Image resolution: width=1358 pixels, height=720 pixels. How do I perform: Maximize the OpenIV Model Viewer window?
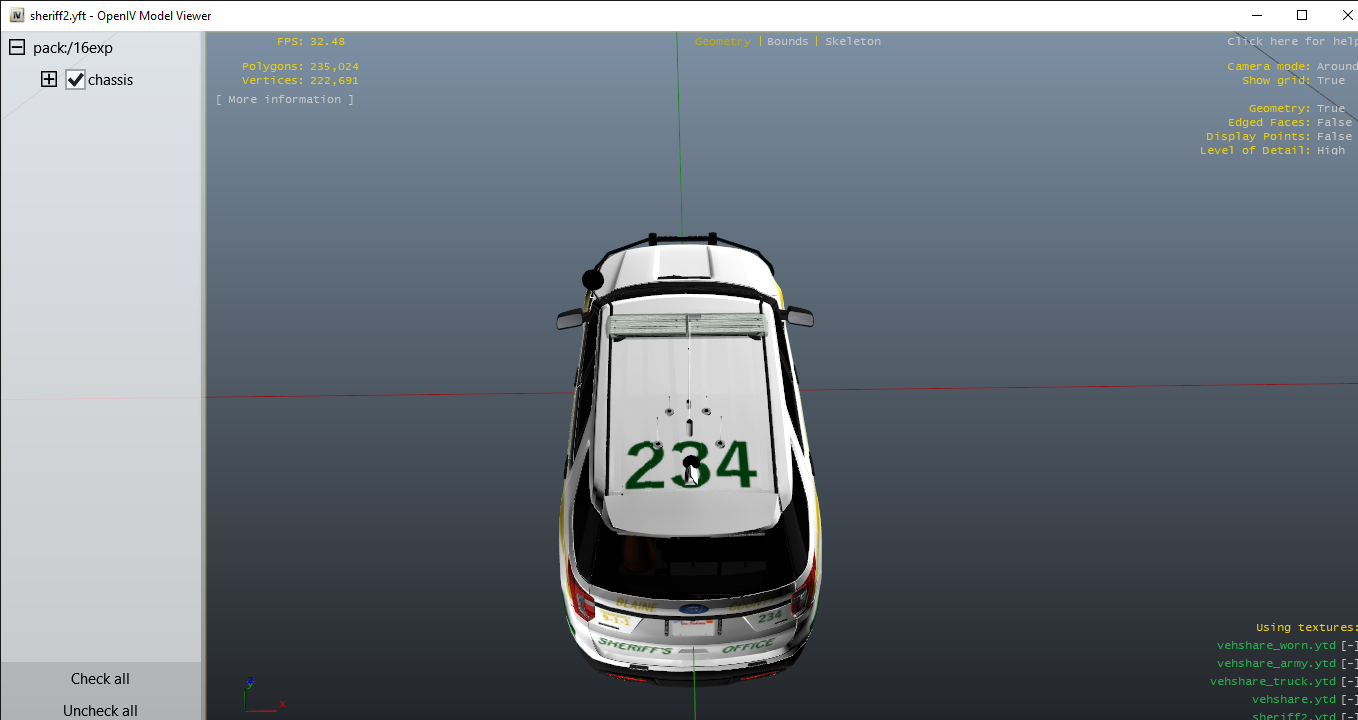tap(1301, 15)
